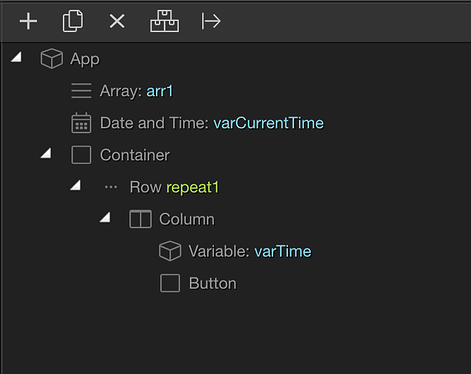Click the X delete component icon
This screenshot has height=374, width=471.
(x=117, y=22)
